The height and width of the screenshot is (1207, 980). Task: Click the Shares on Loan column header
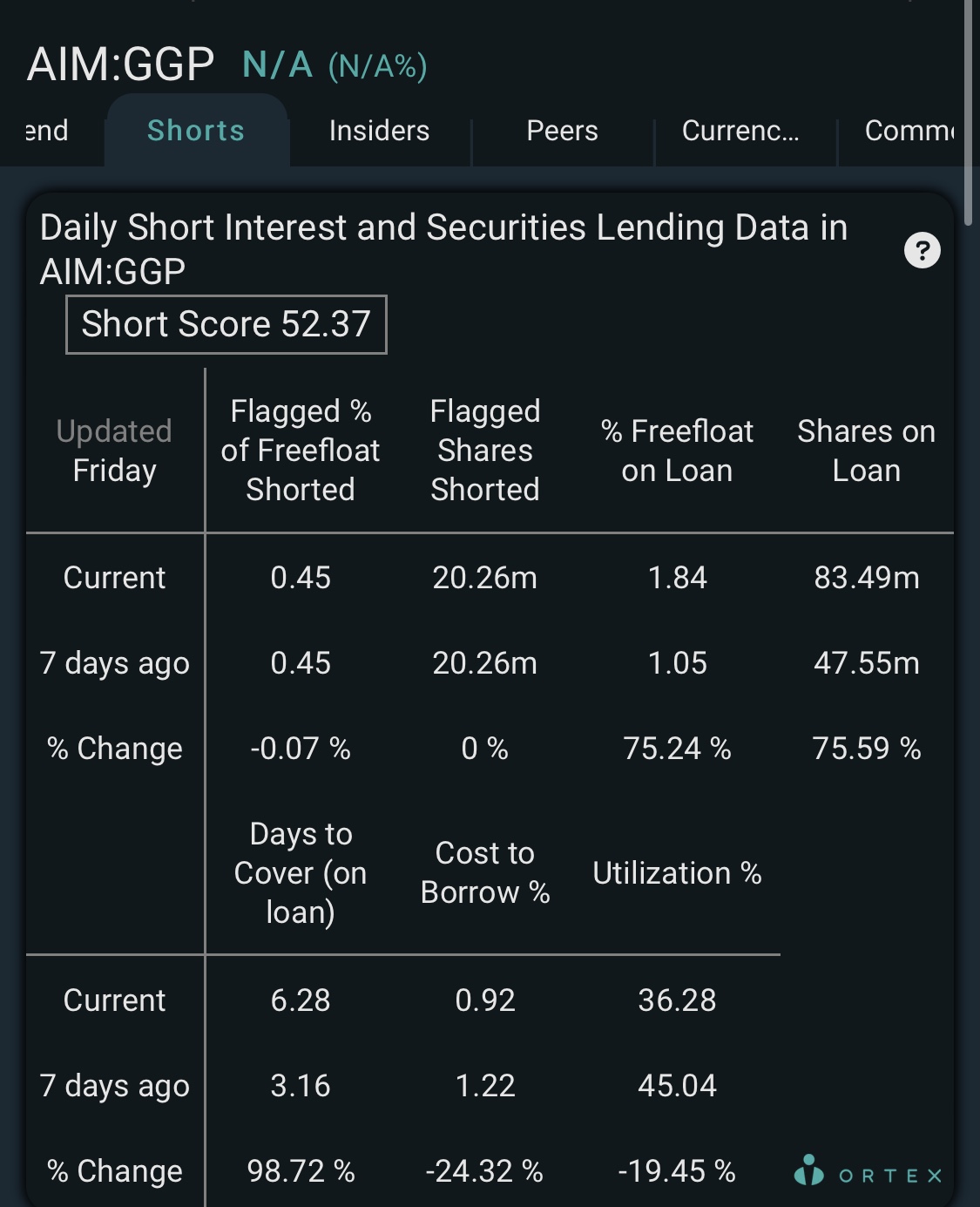867,451
